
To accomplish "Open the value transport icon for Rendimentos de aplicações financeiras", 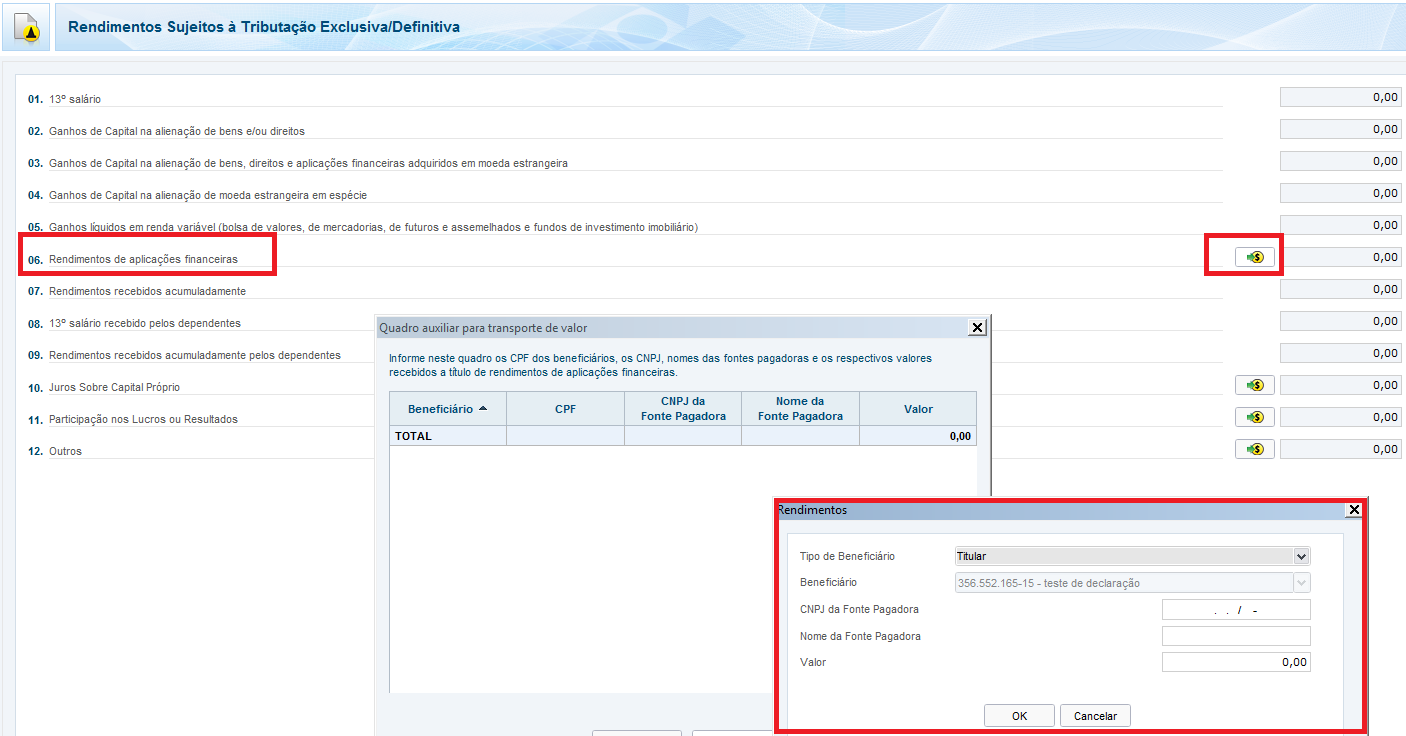I will click(x=1255, y=257).
